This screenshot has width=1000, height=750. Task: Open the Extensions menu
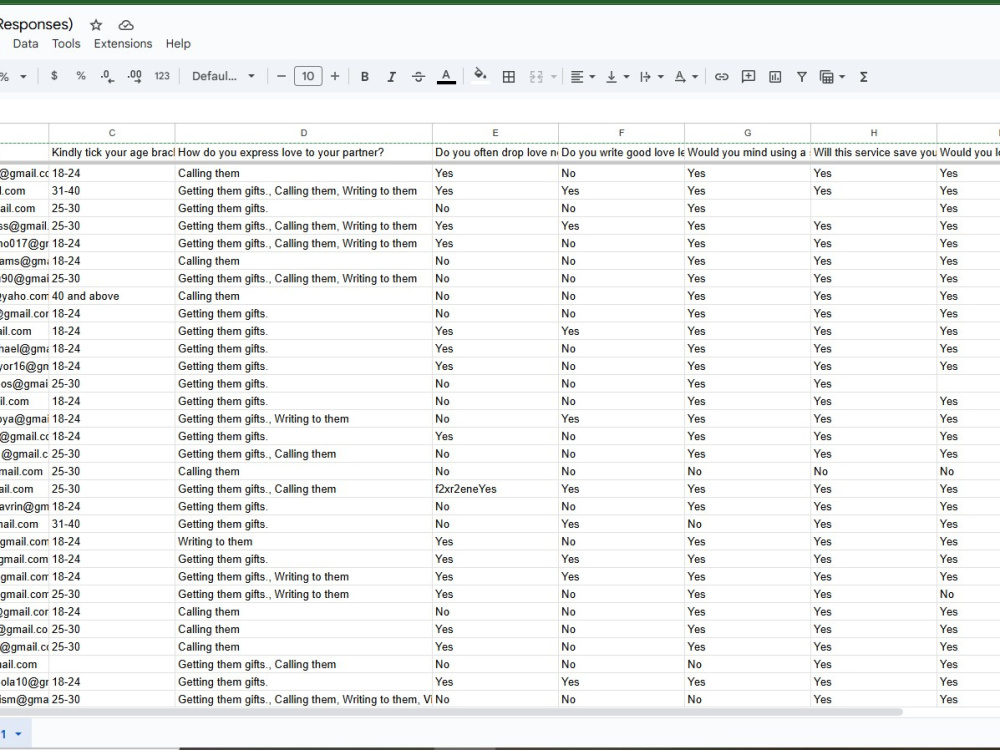123,43
